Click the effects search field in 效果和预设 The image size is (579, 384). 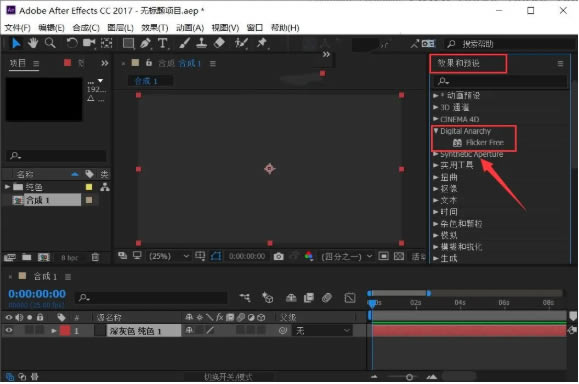500,81
